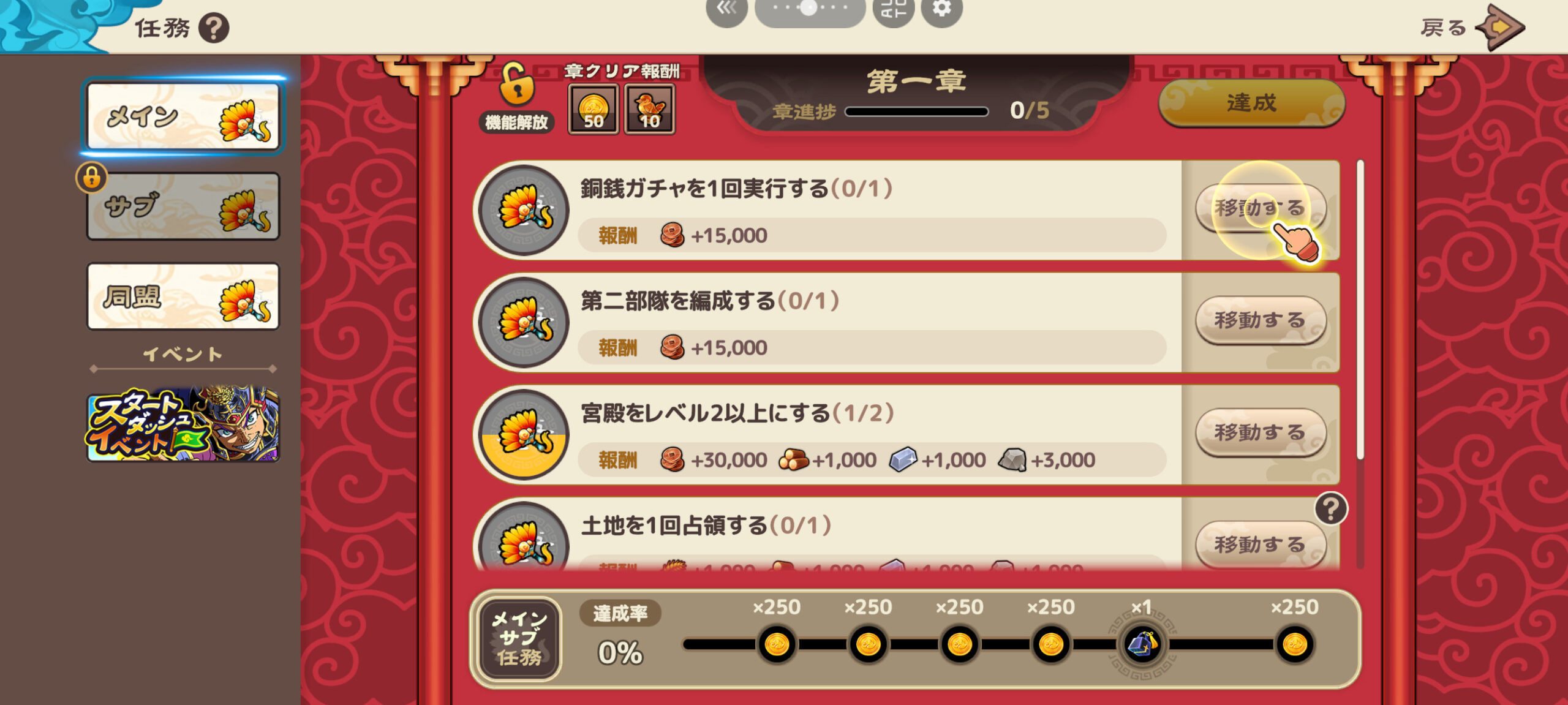The height and width of the screenshot is (705, 1568).
Task: Open the settings gear at top
Action: tap(942, 10)
